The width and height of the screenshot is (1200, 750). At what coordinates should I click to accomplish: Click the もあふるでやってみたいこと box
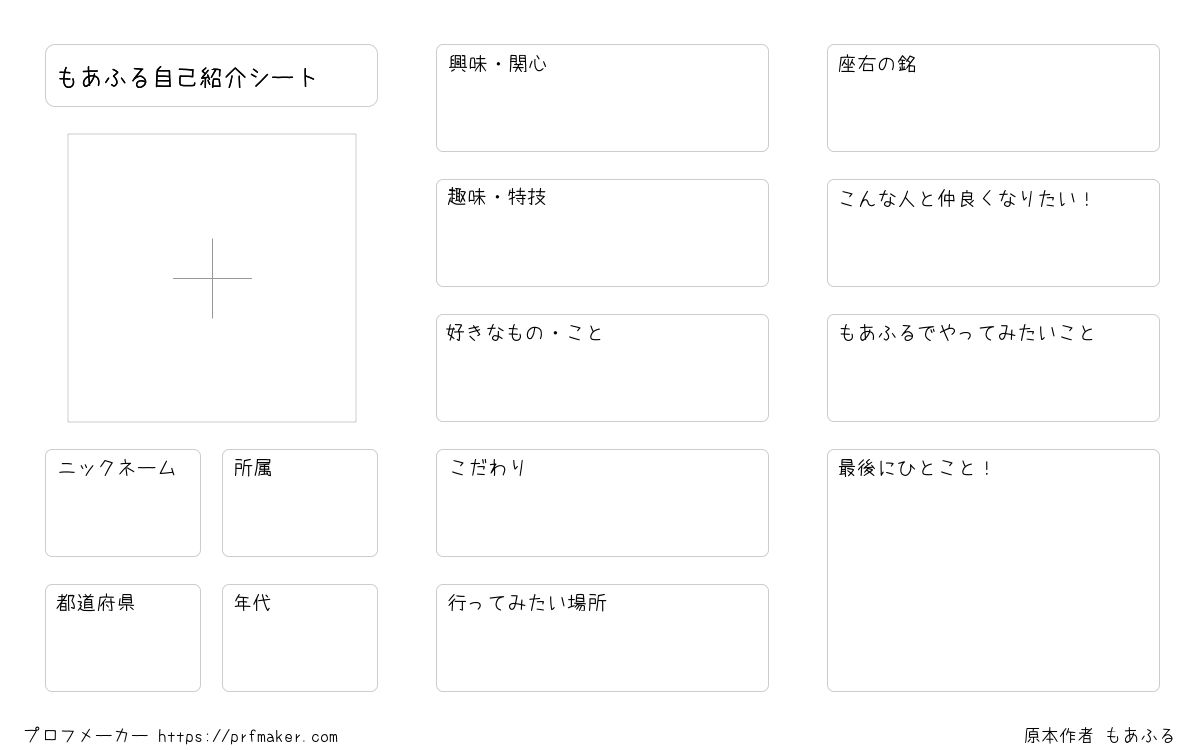(993, 368)
